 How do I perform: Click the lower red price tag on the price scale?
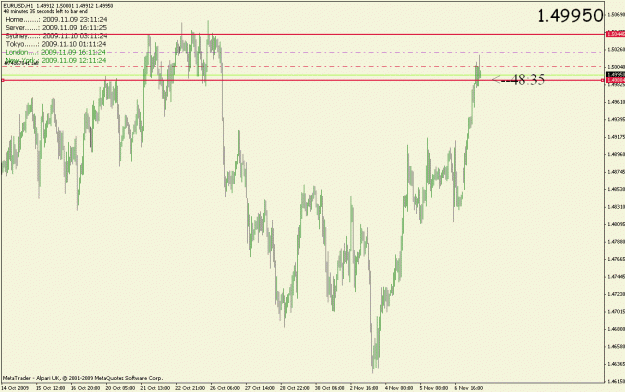(x=615, y=80)
